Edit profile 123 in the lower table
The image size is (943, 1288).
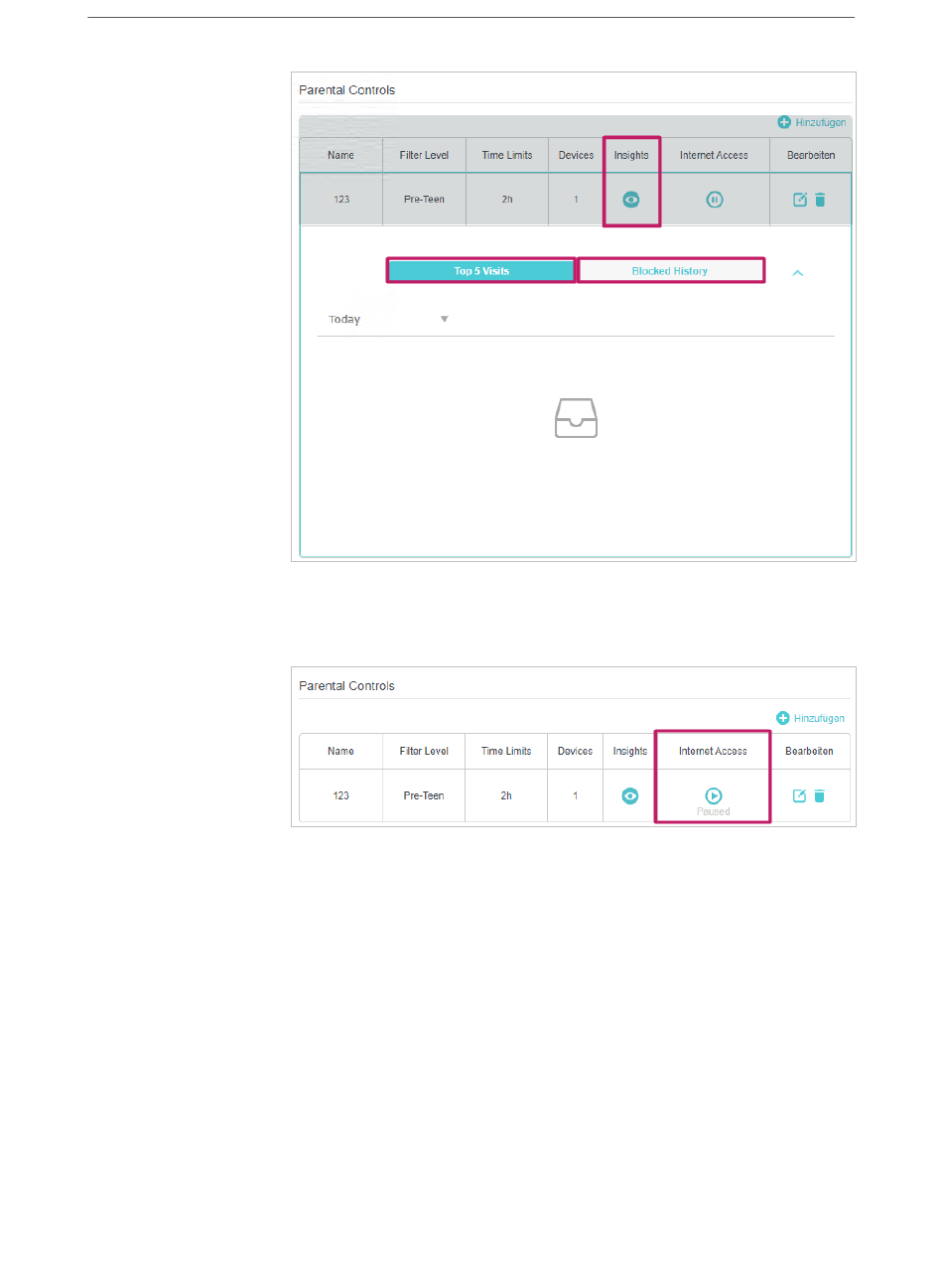(799, 795)
